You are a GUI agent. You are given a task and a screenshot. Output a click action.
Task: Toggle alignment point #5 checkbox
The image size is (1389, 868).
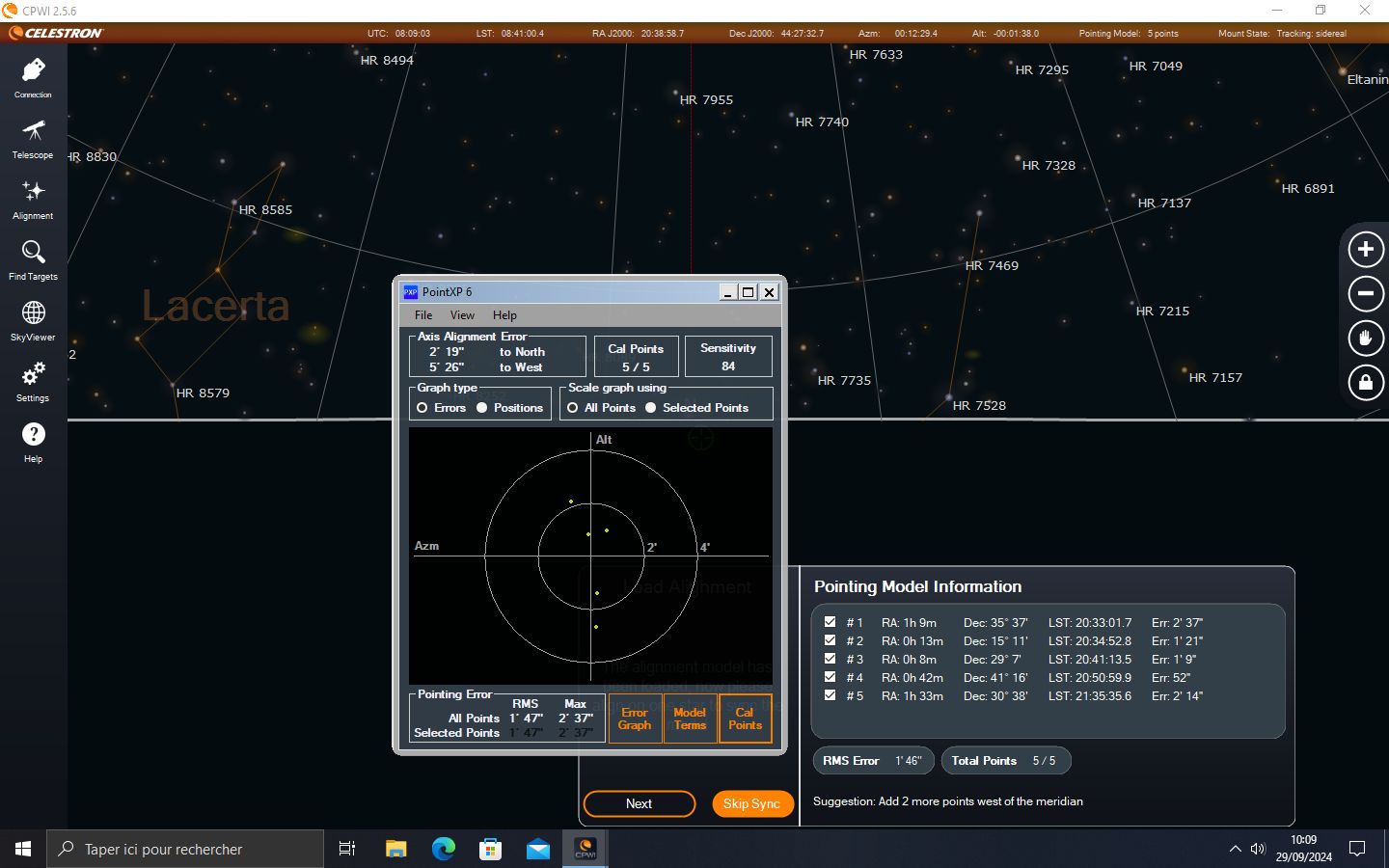click(x=830, y=695)
